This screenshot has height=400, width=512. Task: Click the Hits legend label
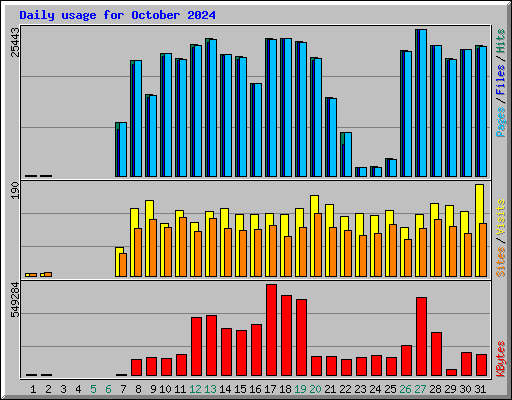500,41
